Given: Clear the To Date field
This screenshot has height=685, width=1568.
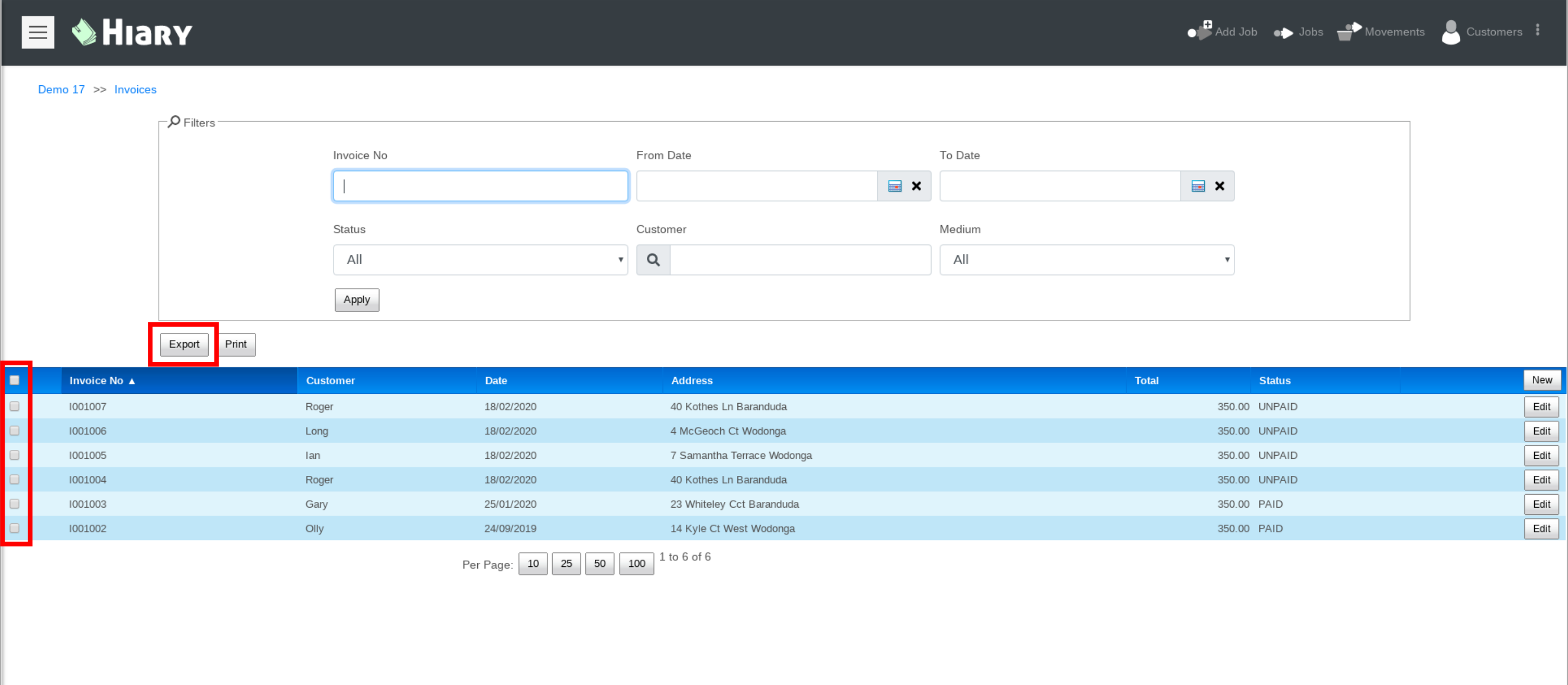Looking at the screenshot, I should 1219,186.
